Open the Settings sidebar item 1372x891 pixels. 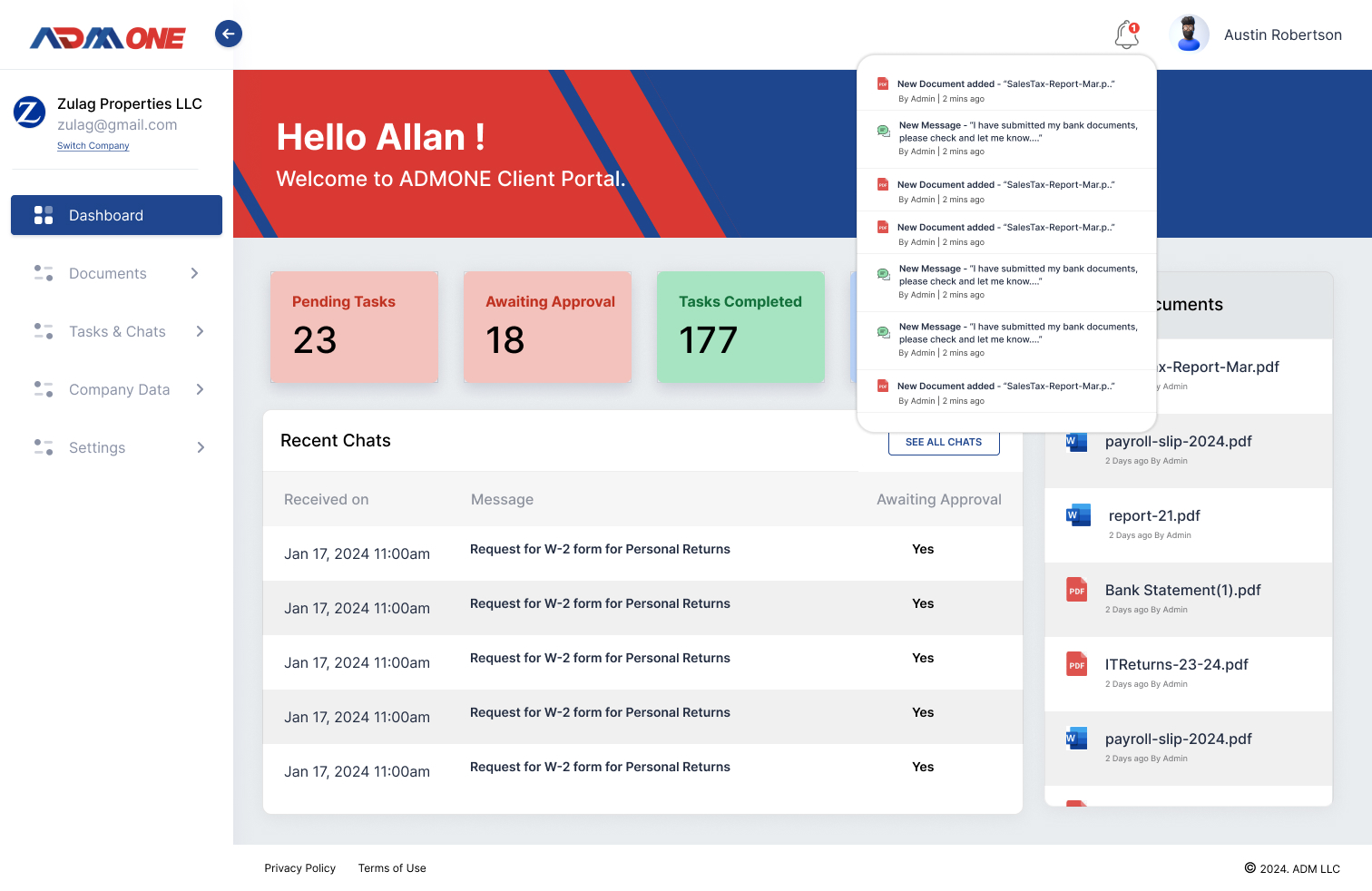click(97, 447)
